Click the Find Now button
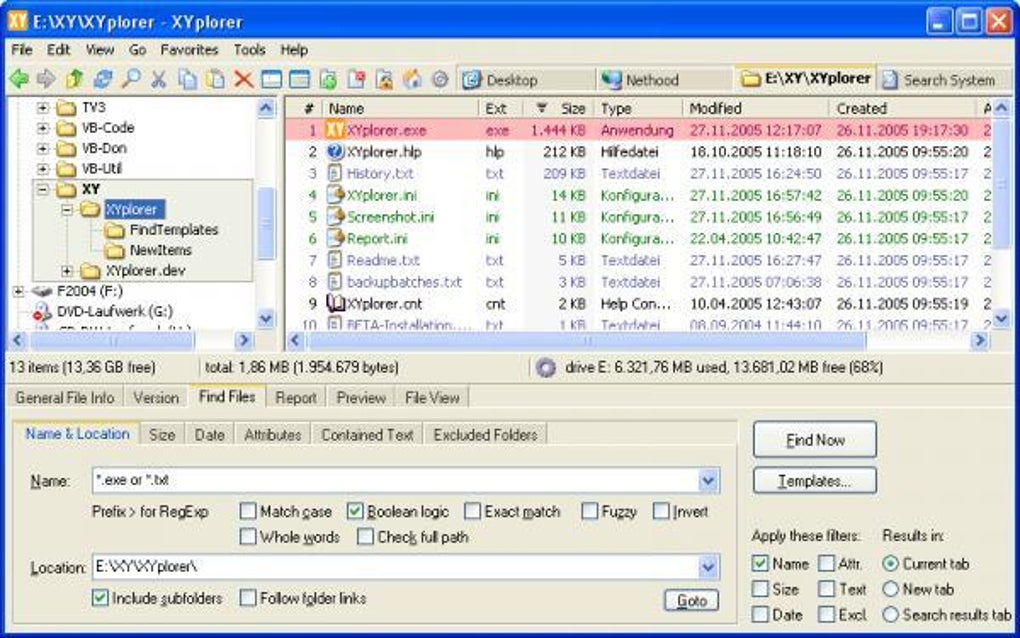1020x638 pixels. tap(814, 440)
